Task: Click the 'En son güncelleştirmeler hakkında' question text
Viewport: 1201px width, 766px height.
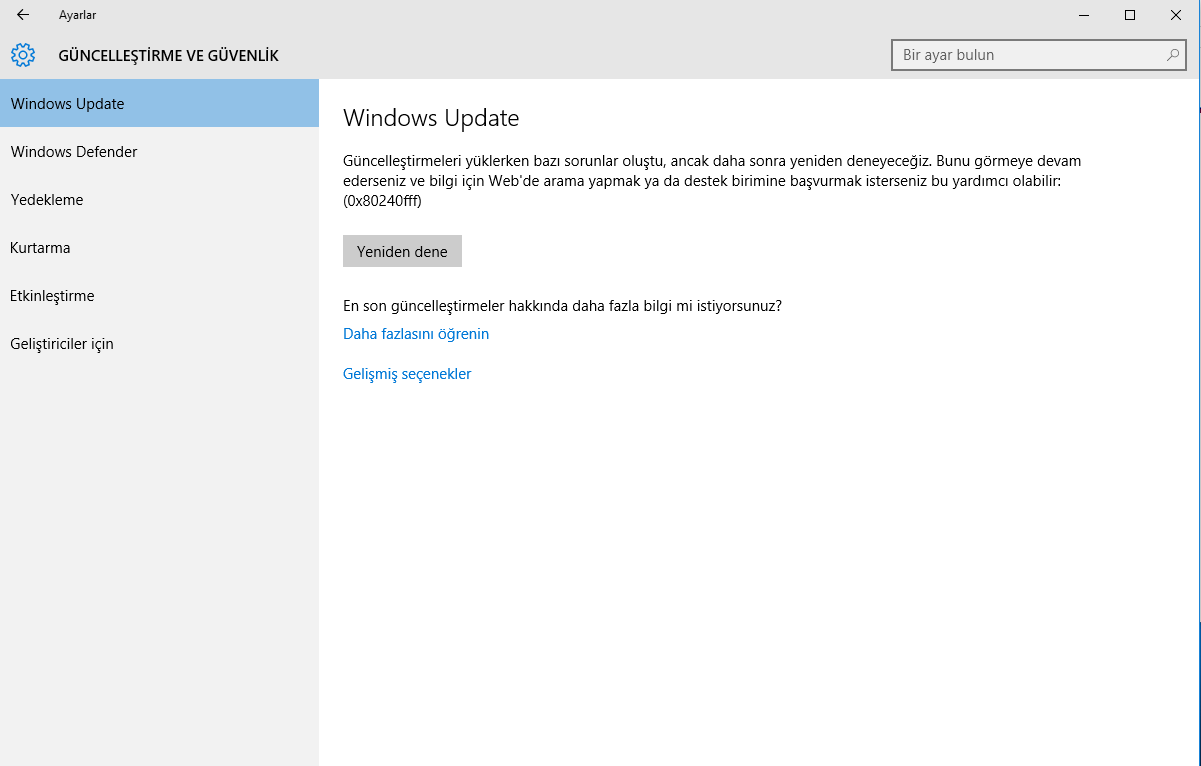Action: coord(562,306)
